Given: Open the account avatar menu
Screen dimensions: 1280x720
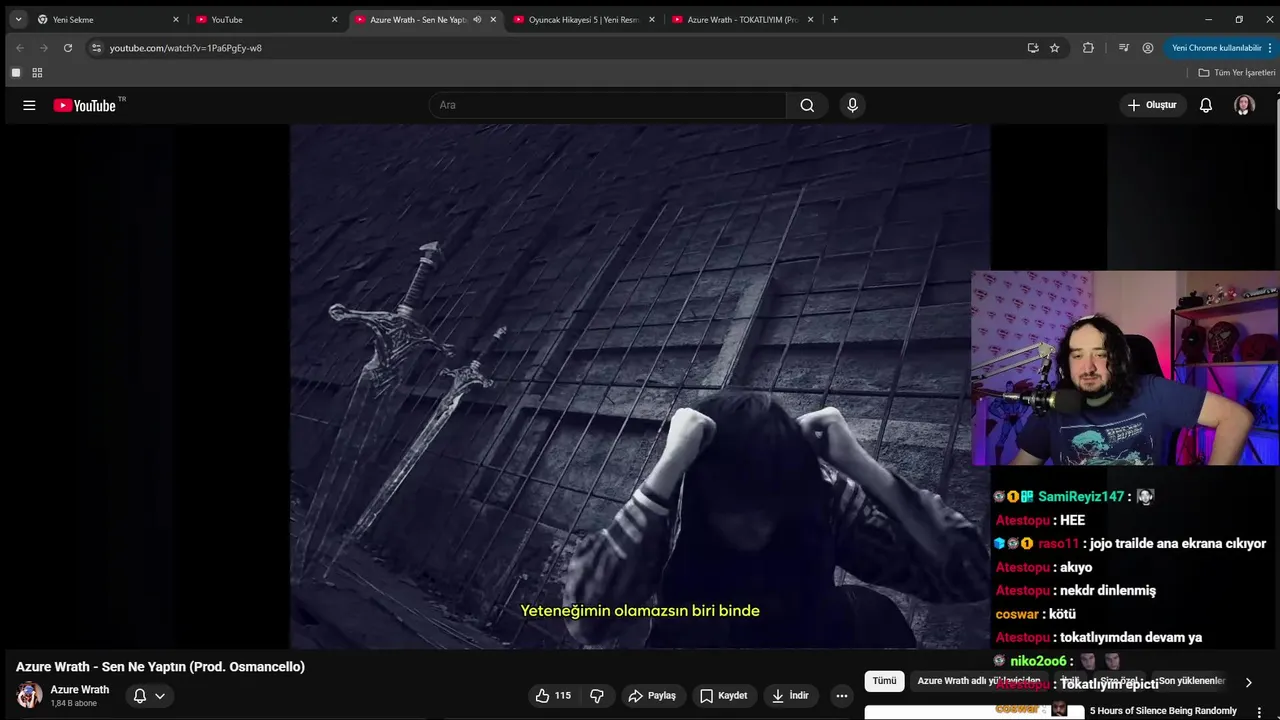Looking at the screenshot, I should click(x=1244, y=105).
